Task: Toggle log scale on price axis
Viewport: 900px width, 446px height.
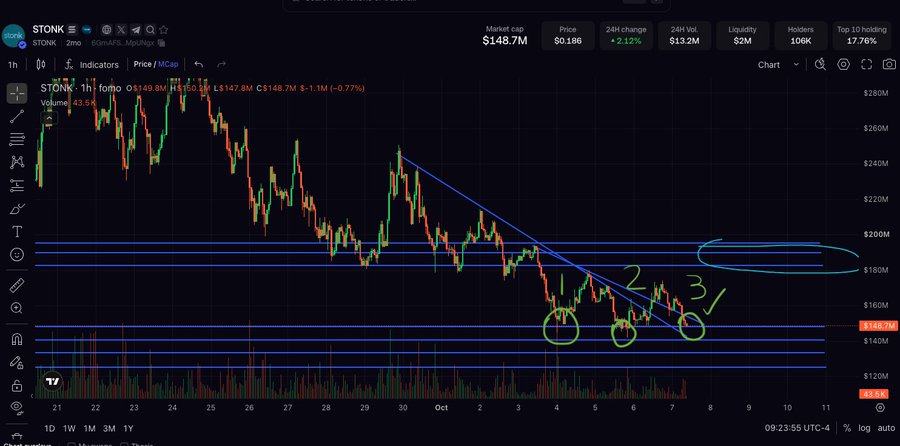Action: pos(864,428)
